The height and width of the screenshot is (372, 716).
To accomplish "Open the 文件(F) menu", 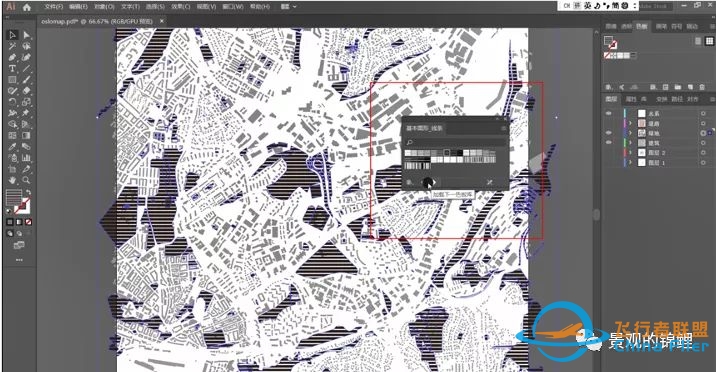I will [54, 7].
